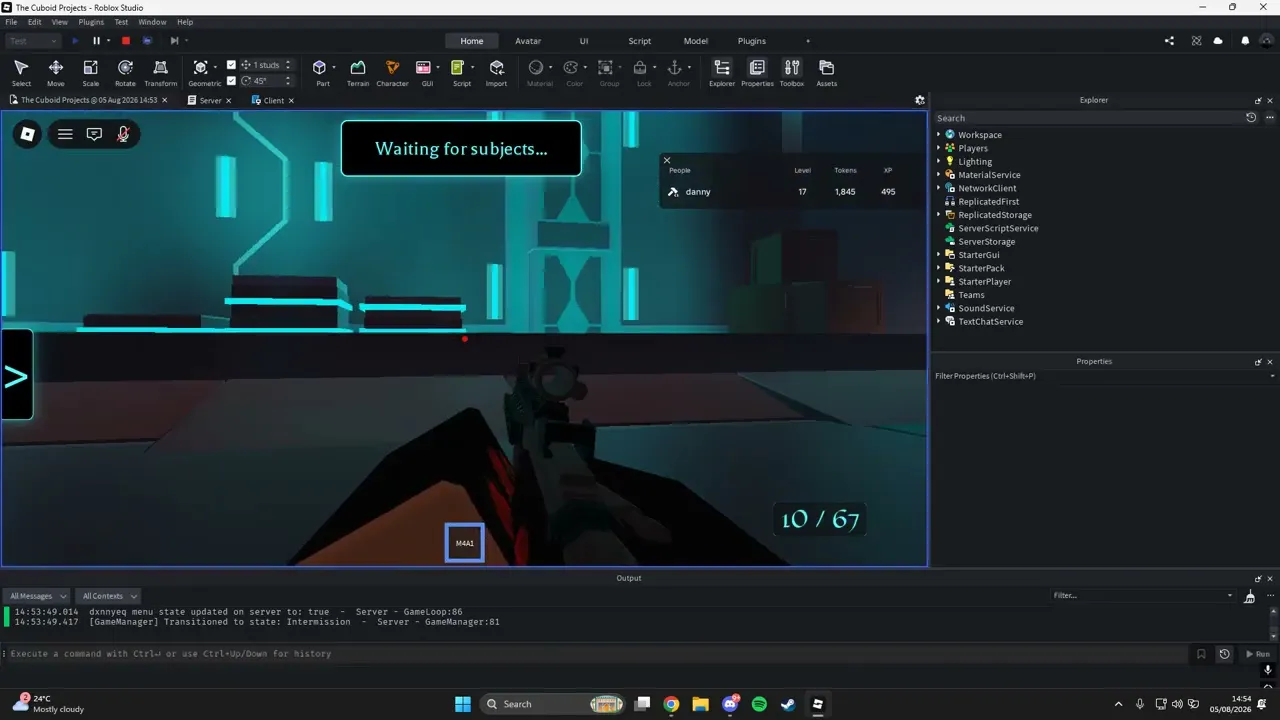
Task: Expand the Players tree node
Action: 939,148
